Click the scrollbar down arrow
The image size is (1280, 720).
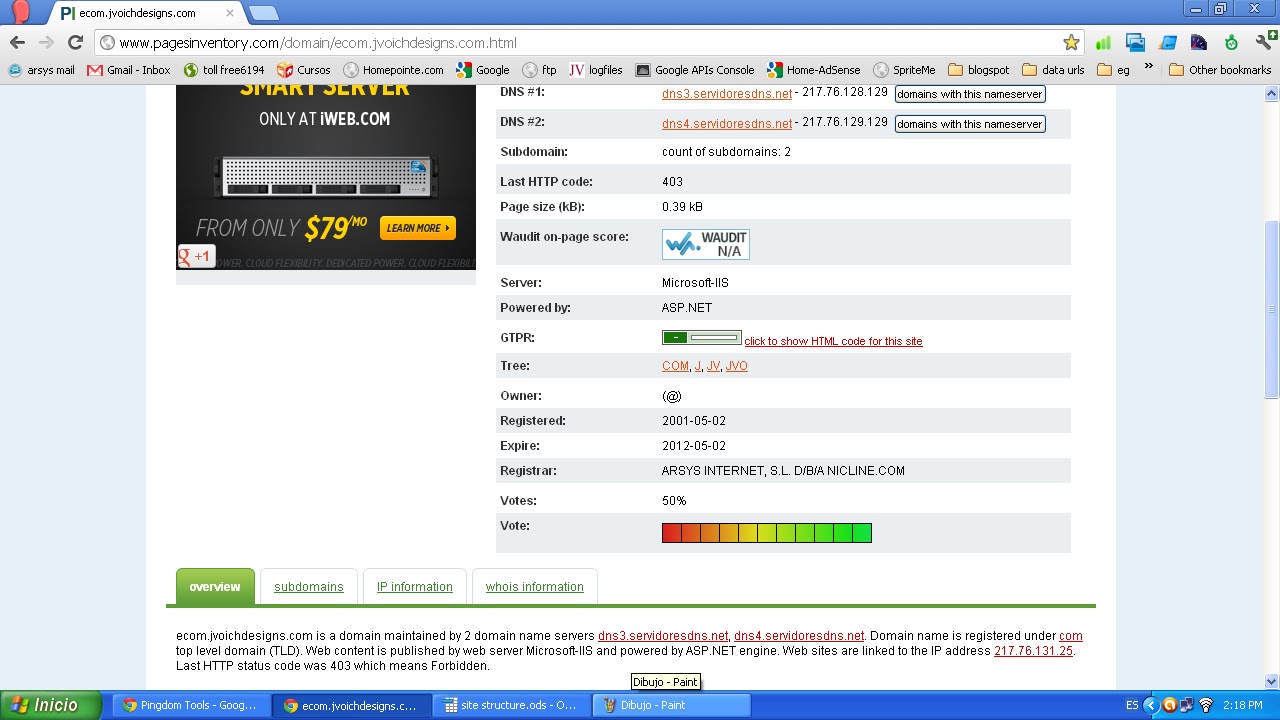(x=1272, y=682)
